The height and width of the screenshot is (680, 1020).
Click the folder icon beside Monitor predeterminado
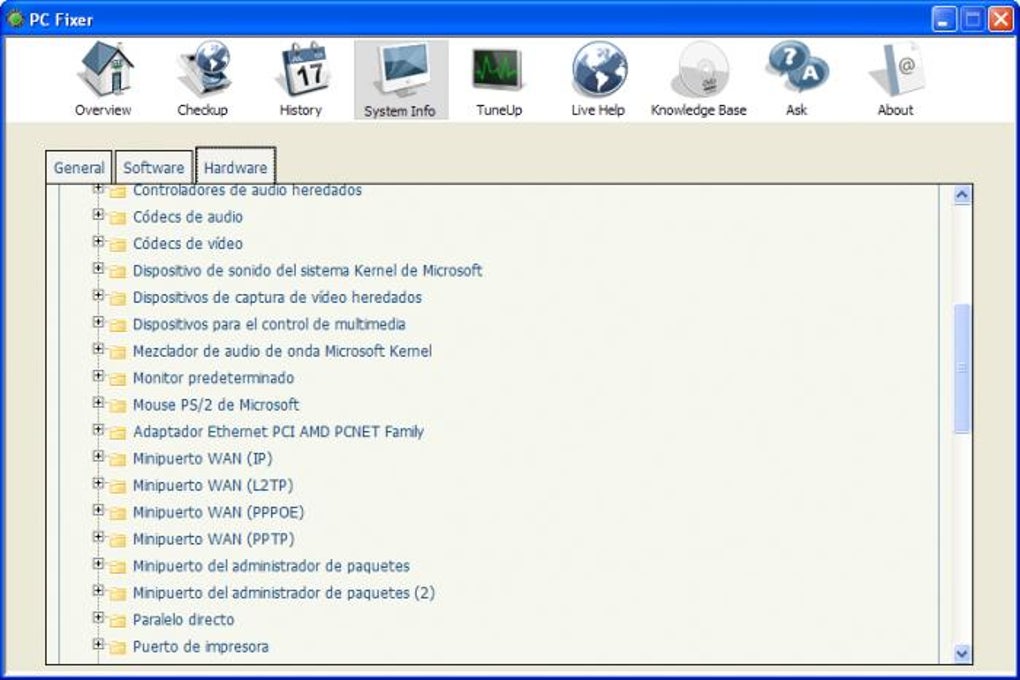coord(118,379)
